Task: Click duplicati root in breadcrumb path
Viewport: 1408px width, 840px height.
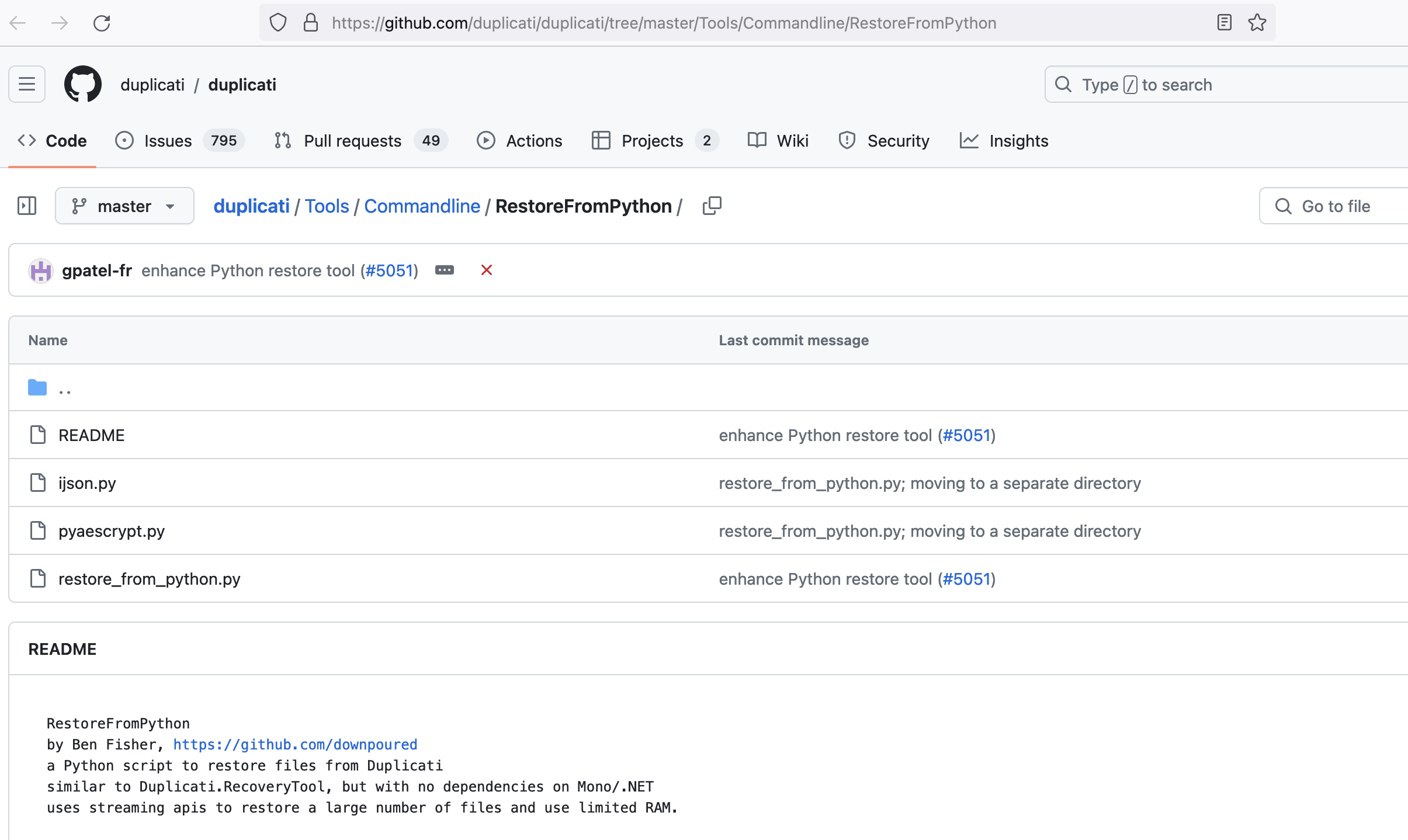Action: click(x=251, y=206)
